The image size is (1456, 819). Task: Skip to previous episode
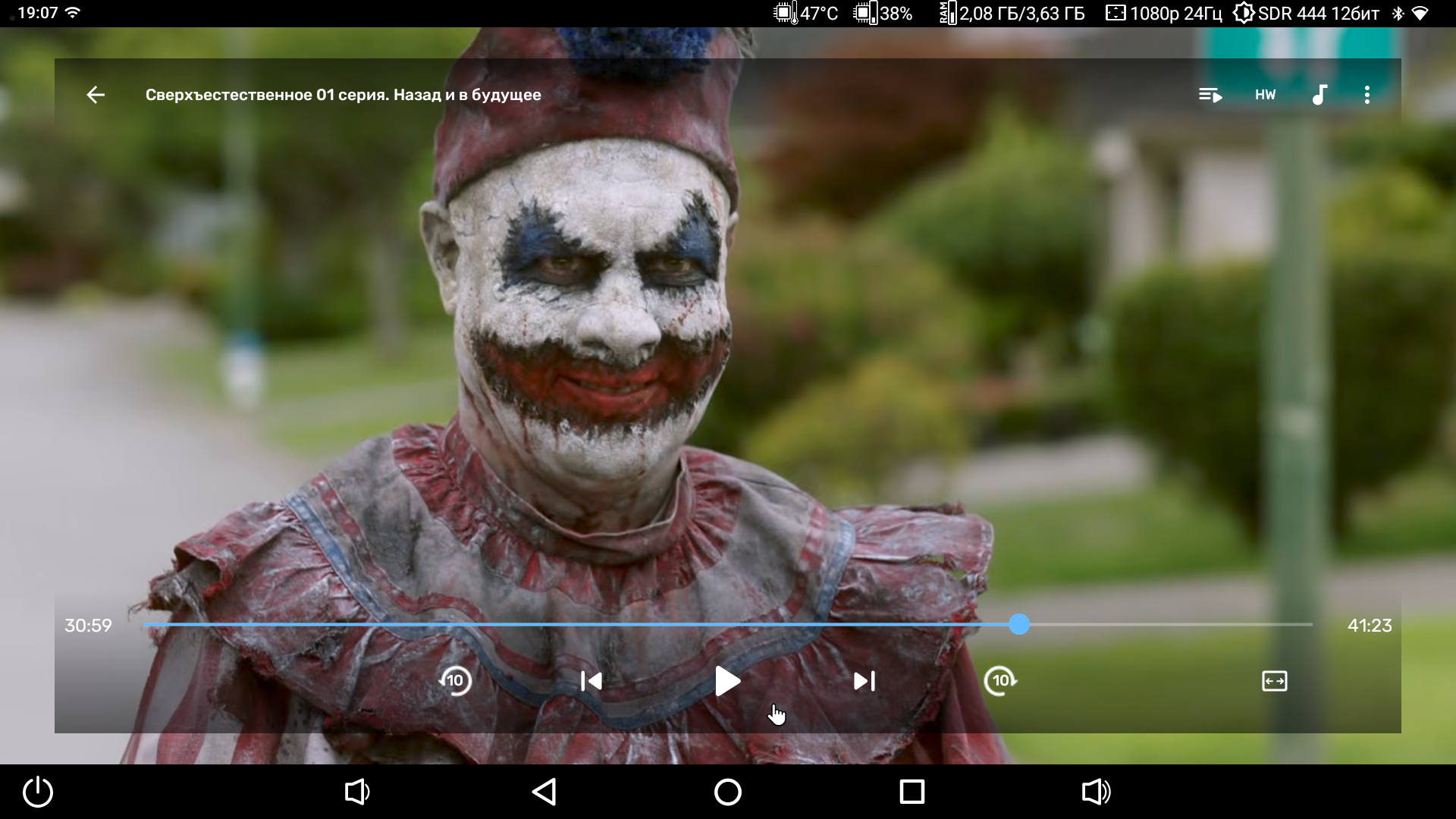591,681
